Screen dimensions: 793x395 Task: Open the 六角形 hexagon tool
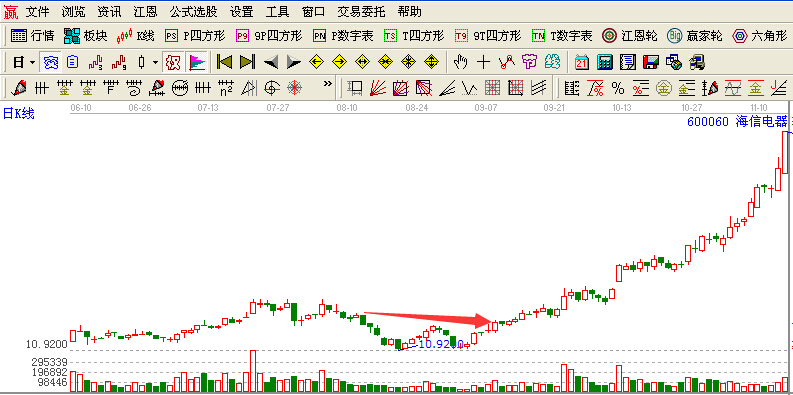(x=760, y=35)
